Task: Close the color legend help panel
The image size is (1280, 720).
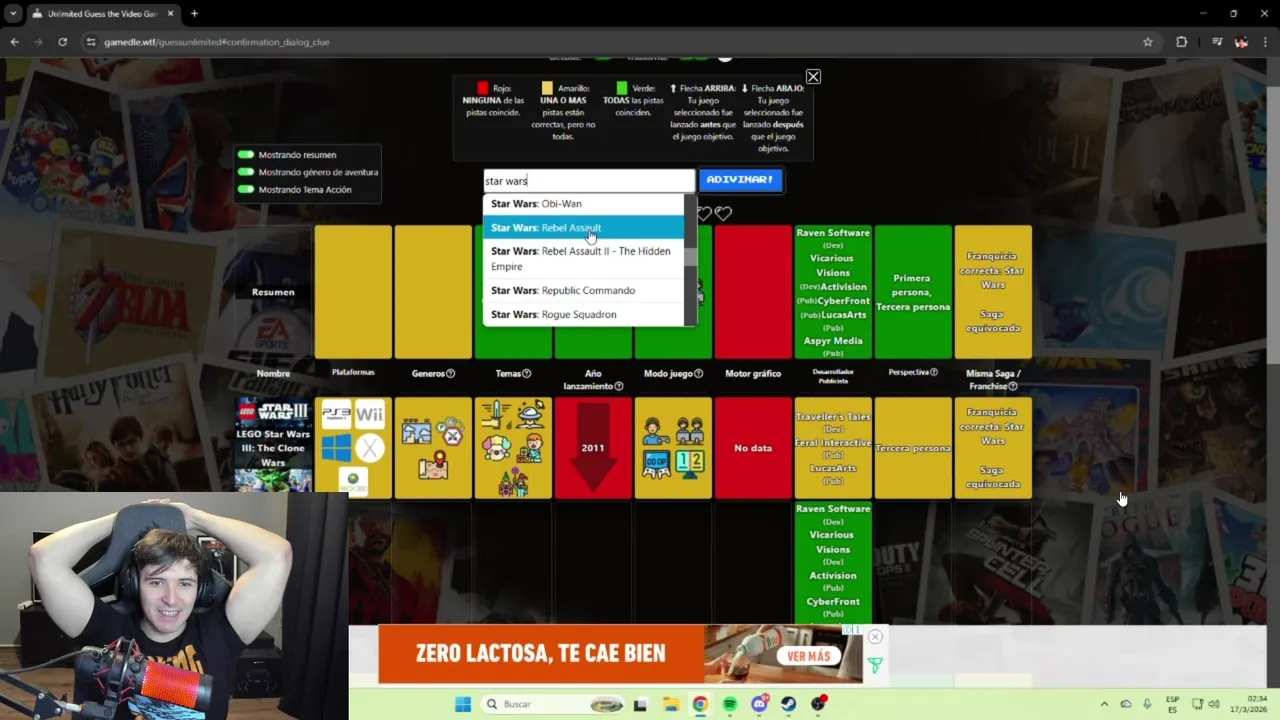Action: pos(813,77)
